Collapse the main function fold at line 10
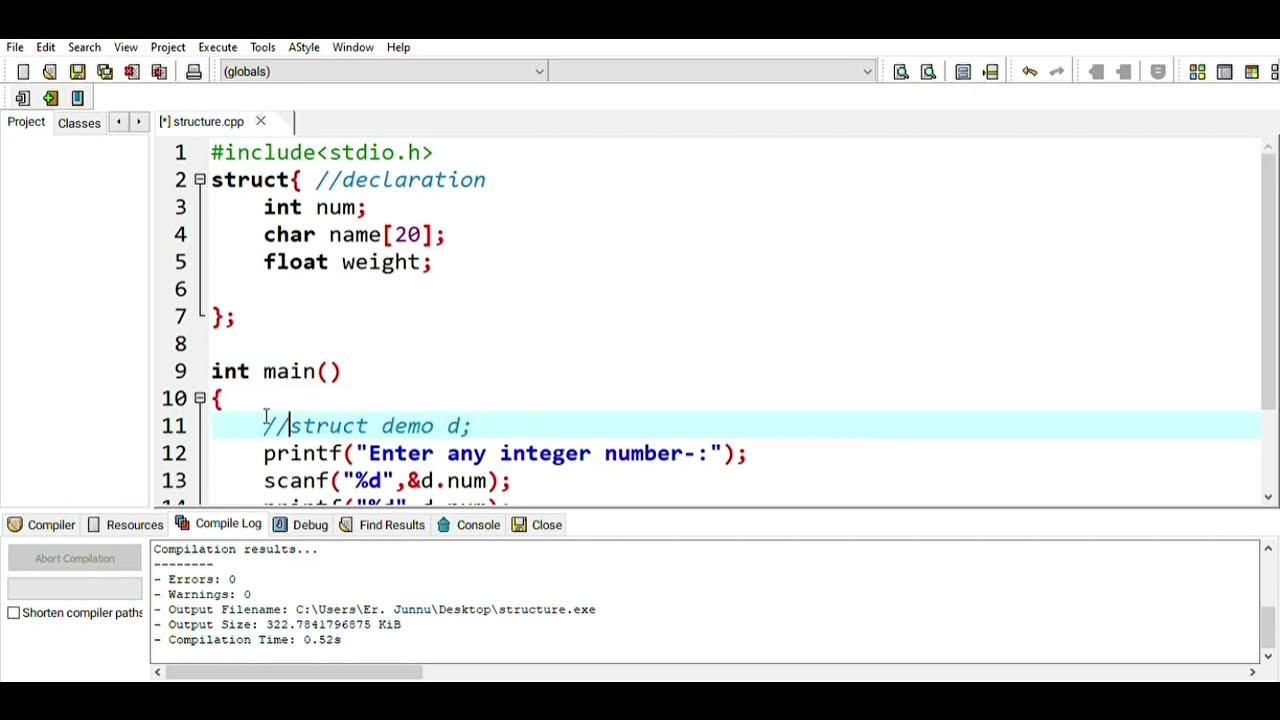 (200, 398)
